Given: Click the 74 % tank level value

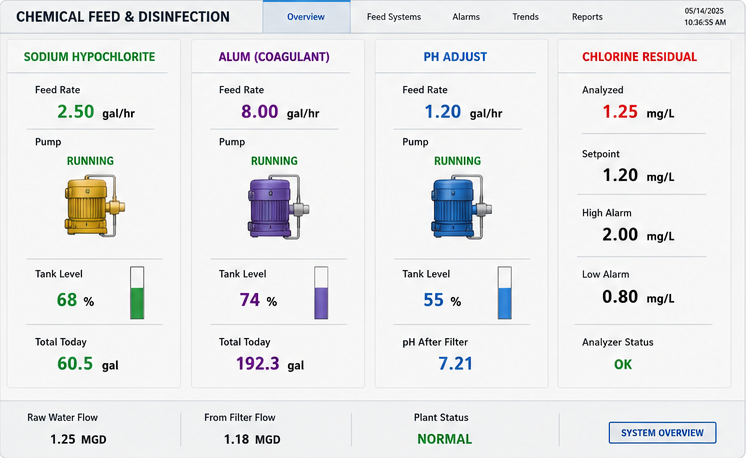Looking at the screenshot, I should pos(258,300).
